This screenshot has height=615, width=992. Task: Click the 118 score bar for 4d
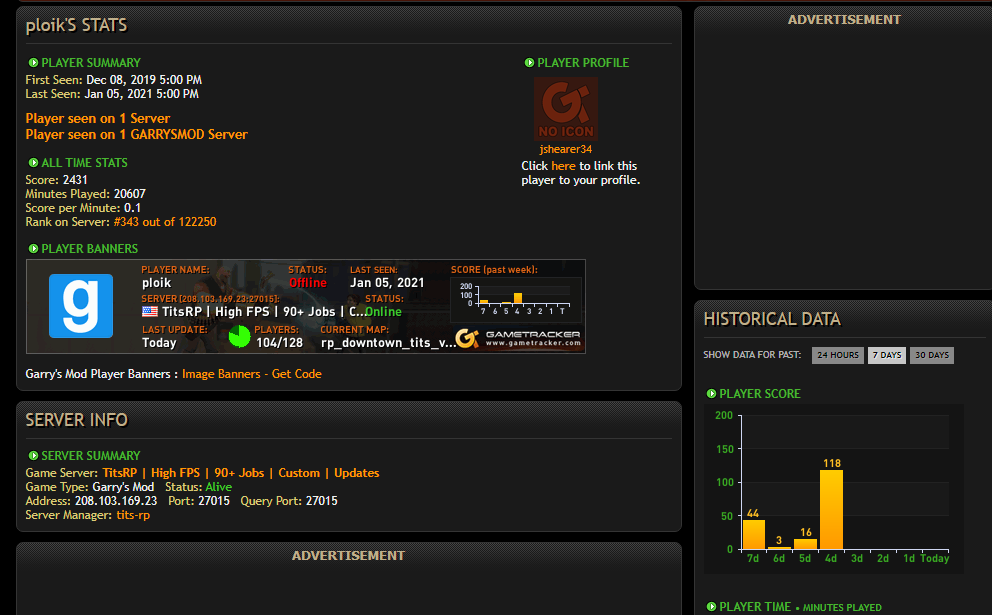831,509
